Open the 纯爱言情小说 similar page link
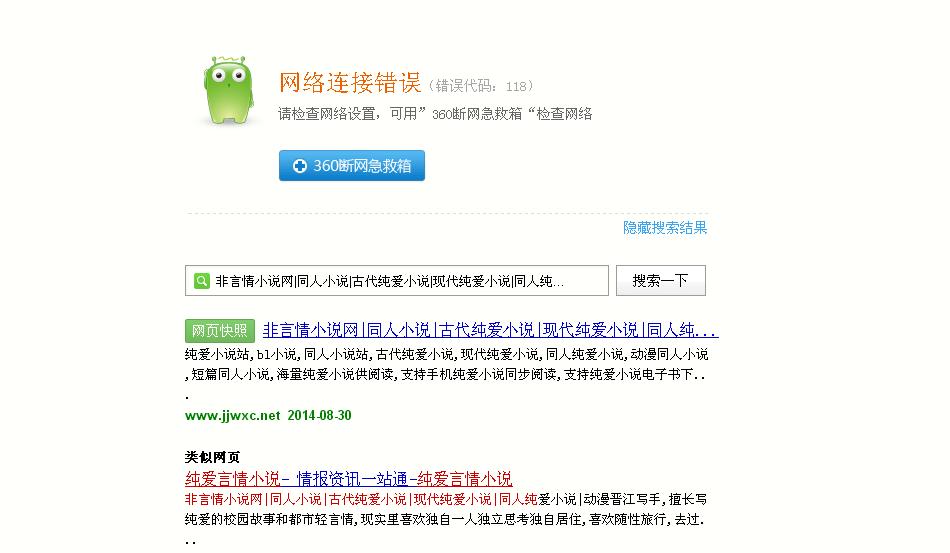The height and width of the screenshot is (553, 950). tap(348, 479)
